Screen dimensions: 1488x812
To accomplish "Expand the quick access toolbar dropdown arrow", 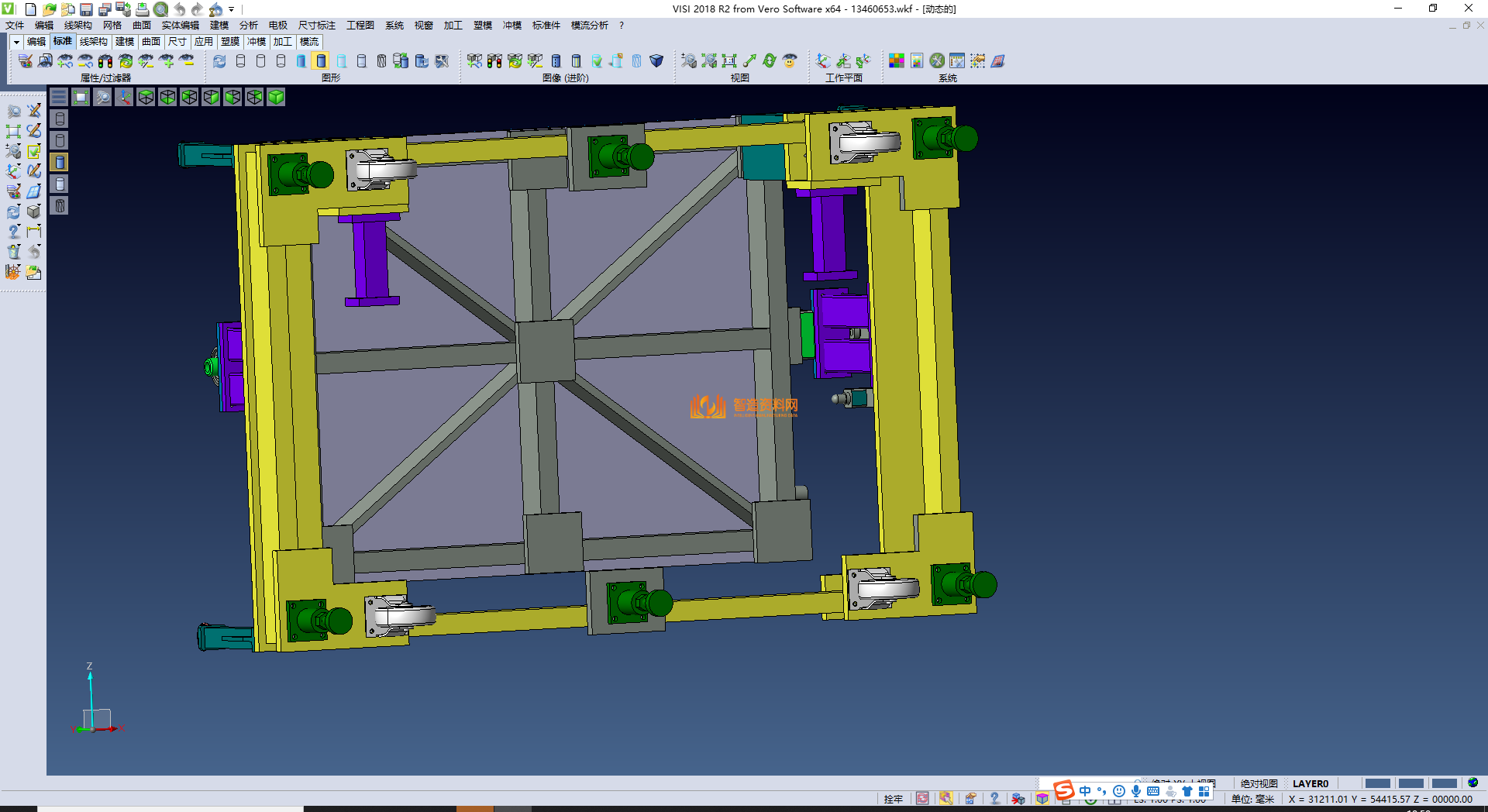I will click(231, 9).
